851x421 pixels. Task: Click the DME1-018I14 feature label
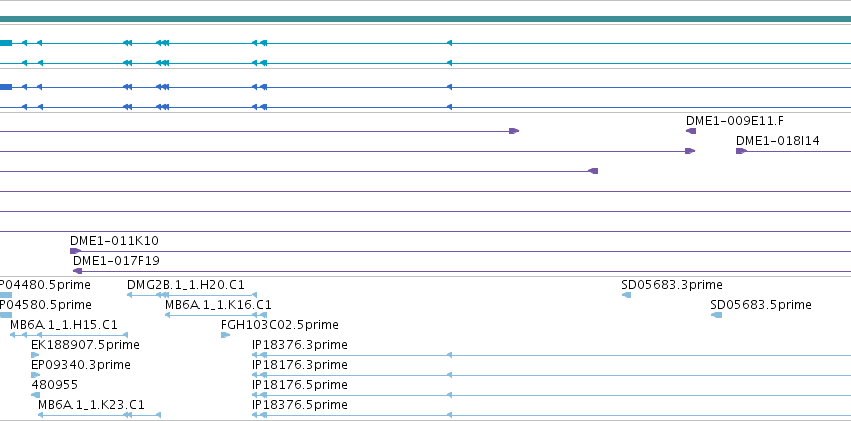(x=778, y=141)
